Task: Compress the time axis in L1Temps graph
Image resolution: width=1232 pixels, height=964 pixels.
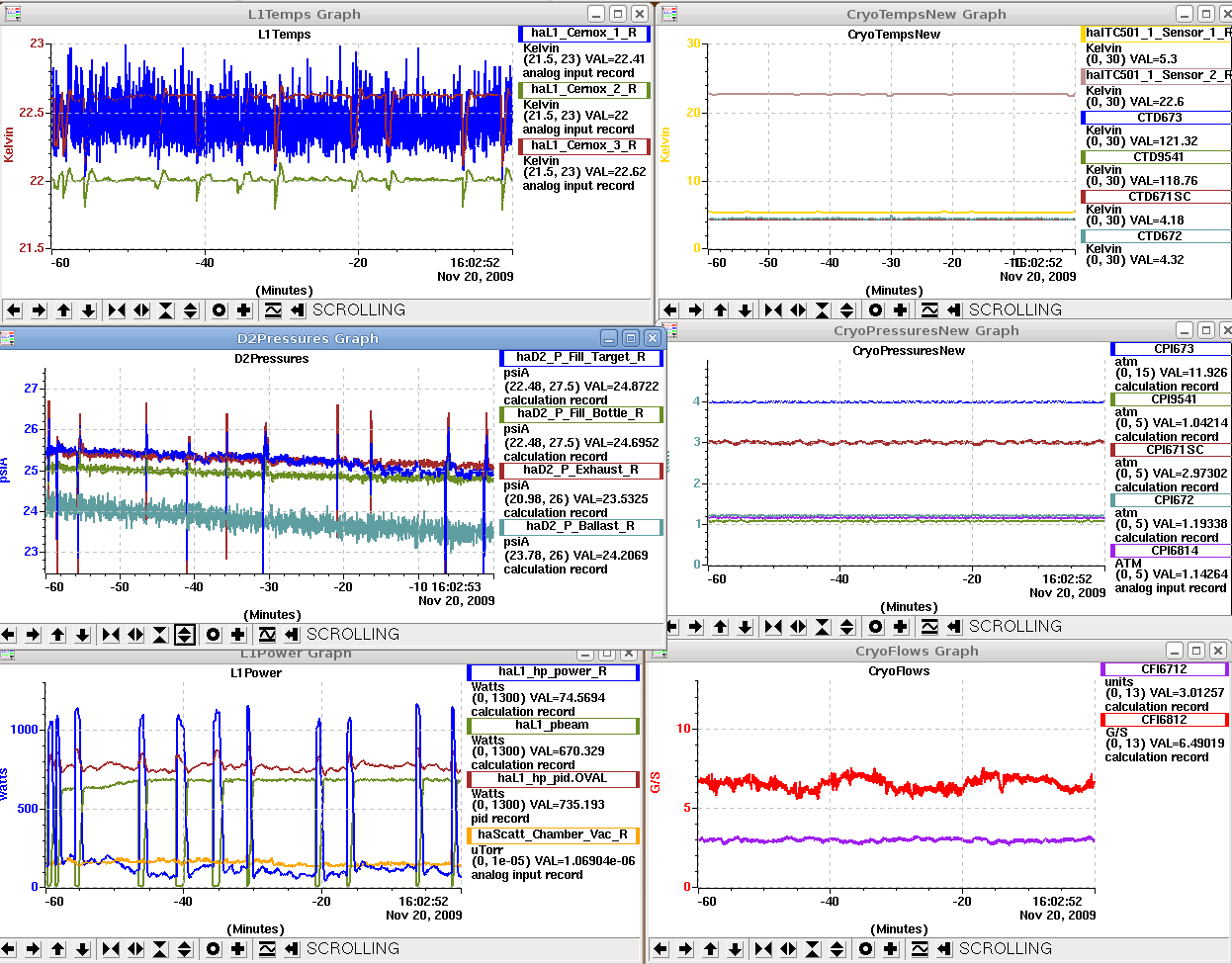Action: click(117, 310)
